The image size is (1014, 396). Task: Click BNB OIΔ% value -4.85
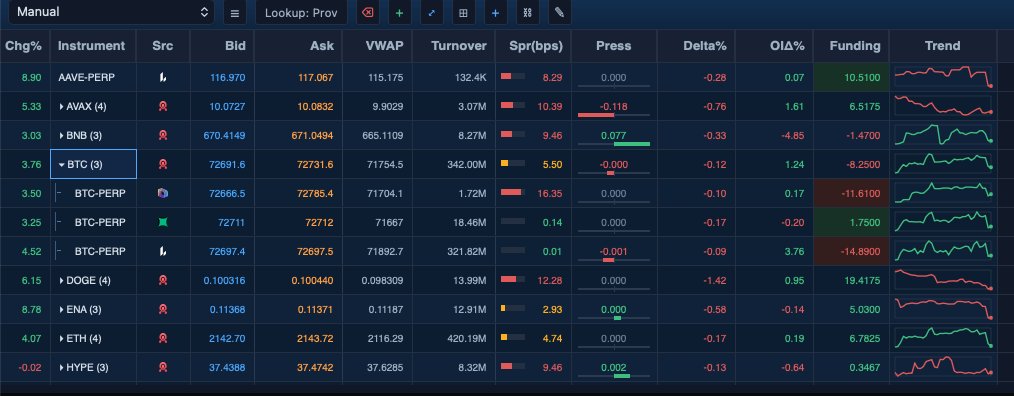(x=793, y=136)
